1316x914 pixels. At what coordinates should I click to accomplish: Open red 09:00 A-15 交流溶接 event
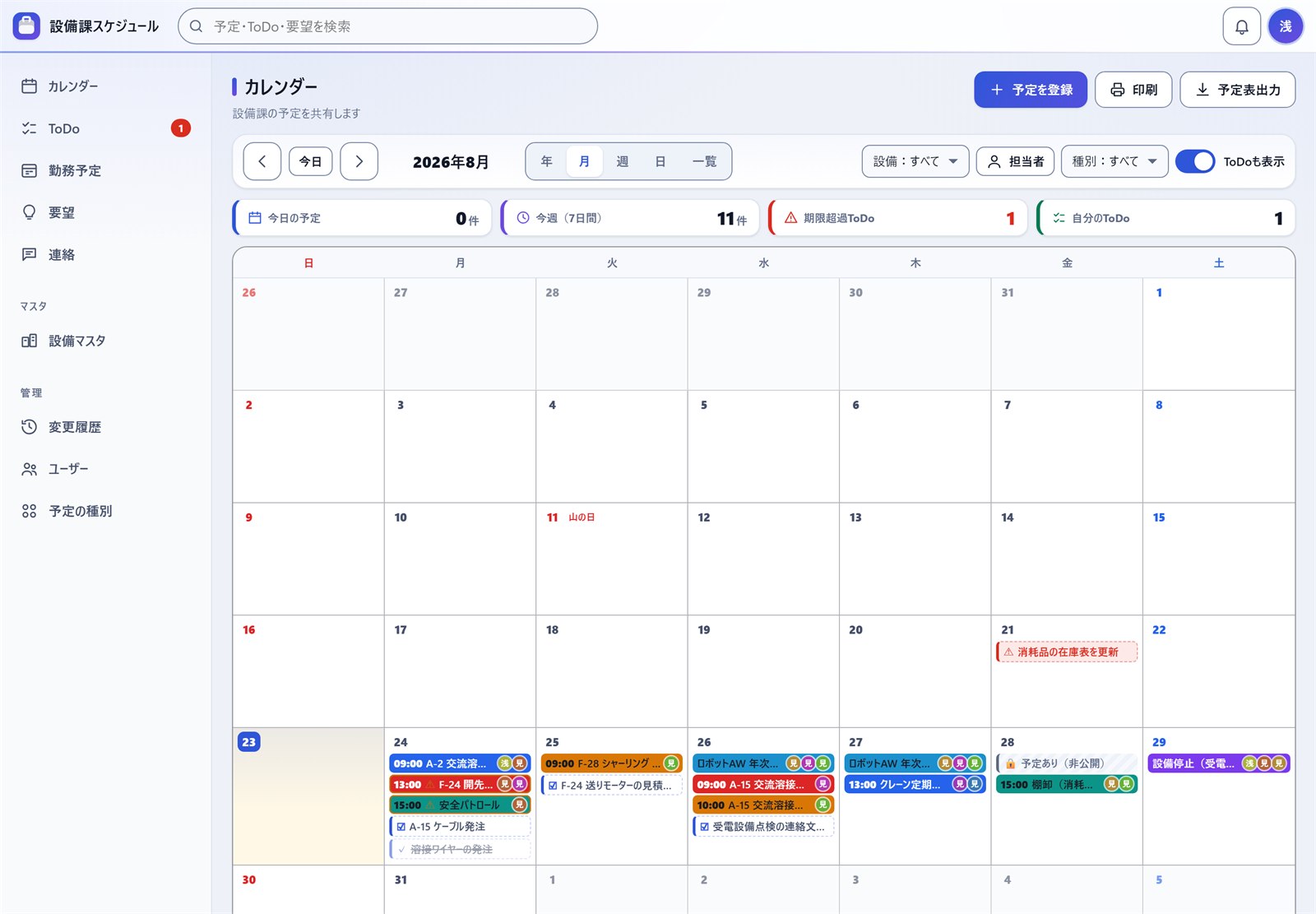[763, 784]
